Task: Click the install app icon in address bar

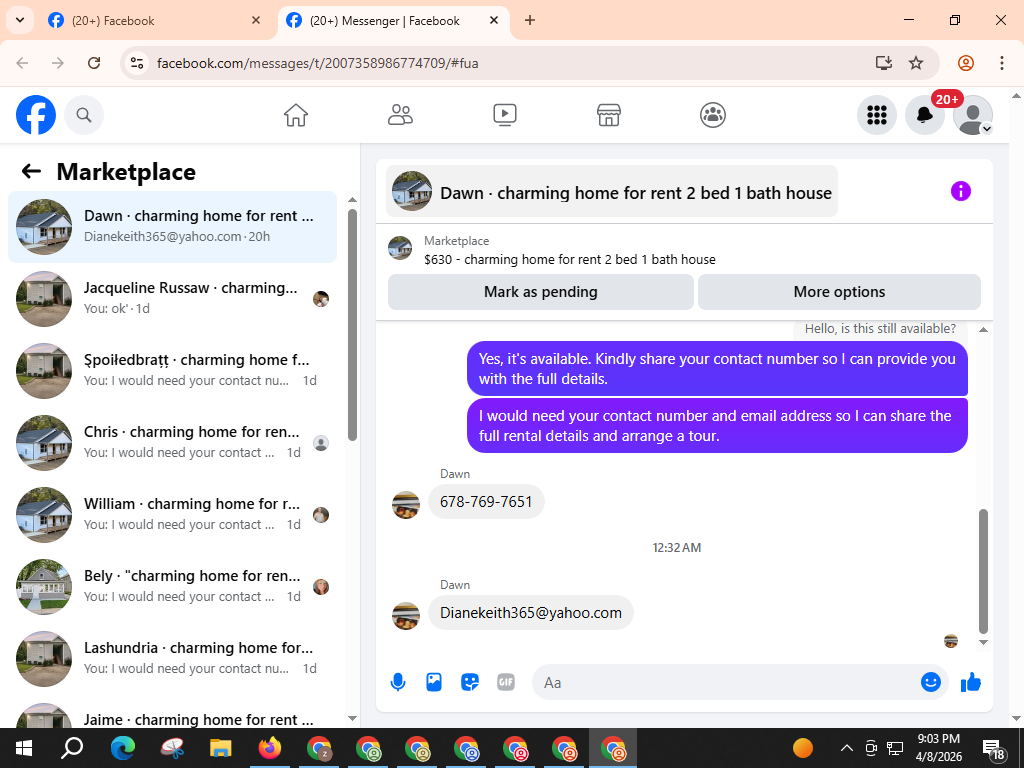Action: [x=884, y=63]
